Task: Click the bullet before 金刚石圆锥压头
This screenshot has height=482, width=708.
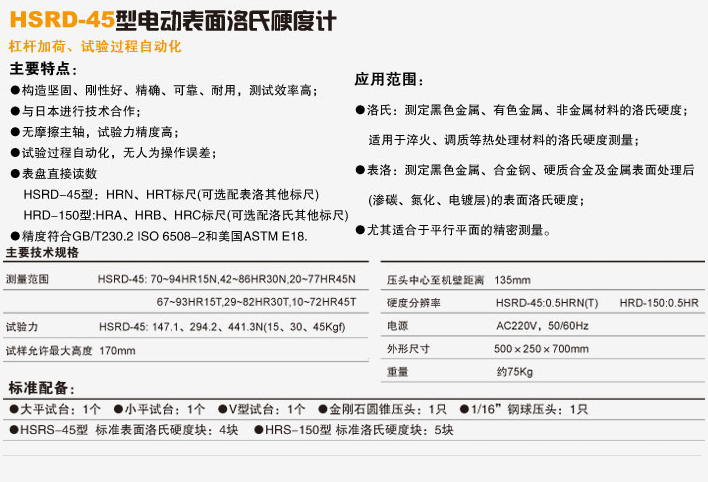Action: click(x=322, y=409)
